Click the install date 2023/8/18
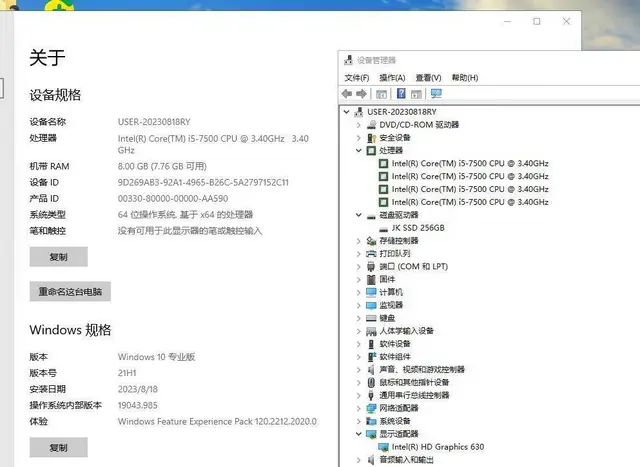This screenshot has width=640, height=467. click(x=138, y=389)
